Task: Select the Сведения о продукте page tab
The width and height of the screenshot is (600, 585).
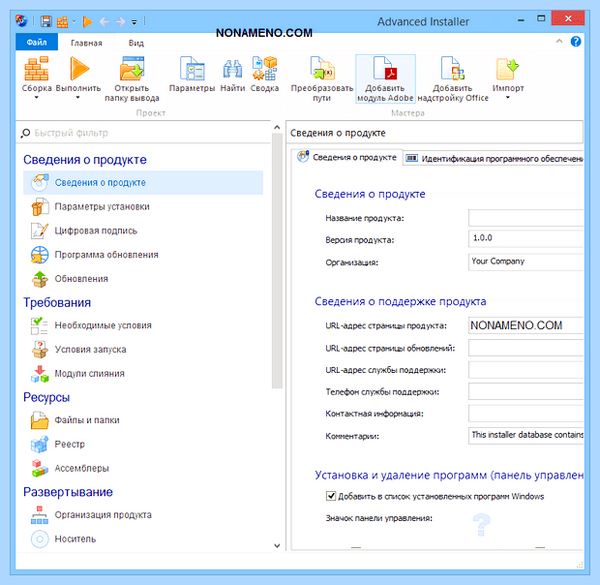Action: [347, 157]
